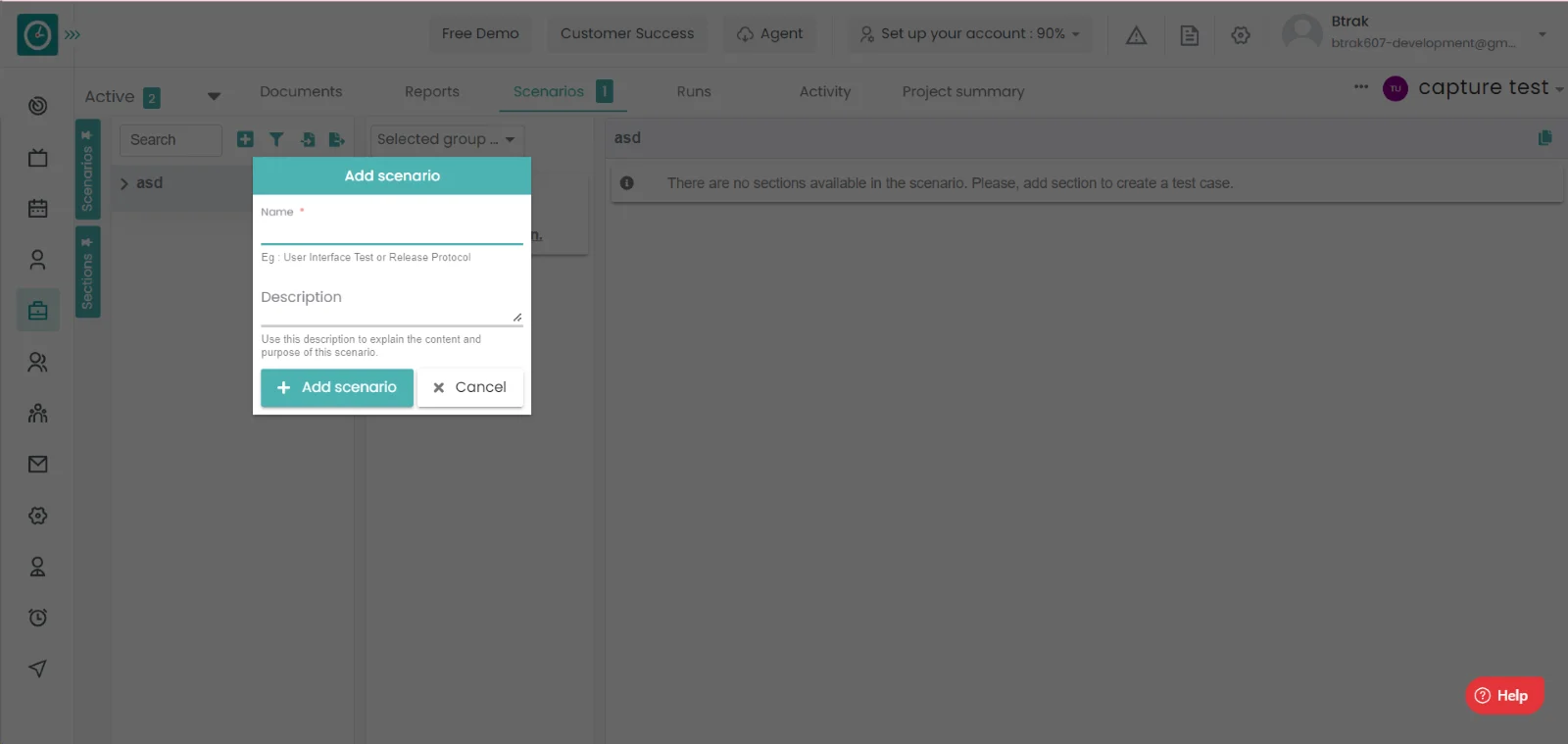Viewport: 1568px width, 744px height.
Task: Open the paper plane sidebar icon
Action: point(38,669)
